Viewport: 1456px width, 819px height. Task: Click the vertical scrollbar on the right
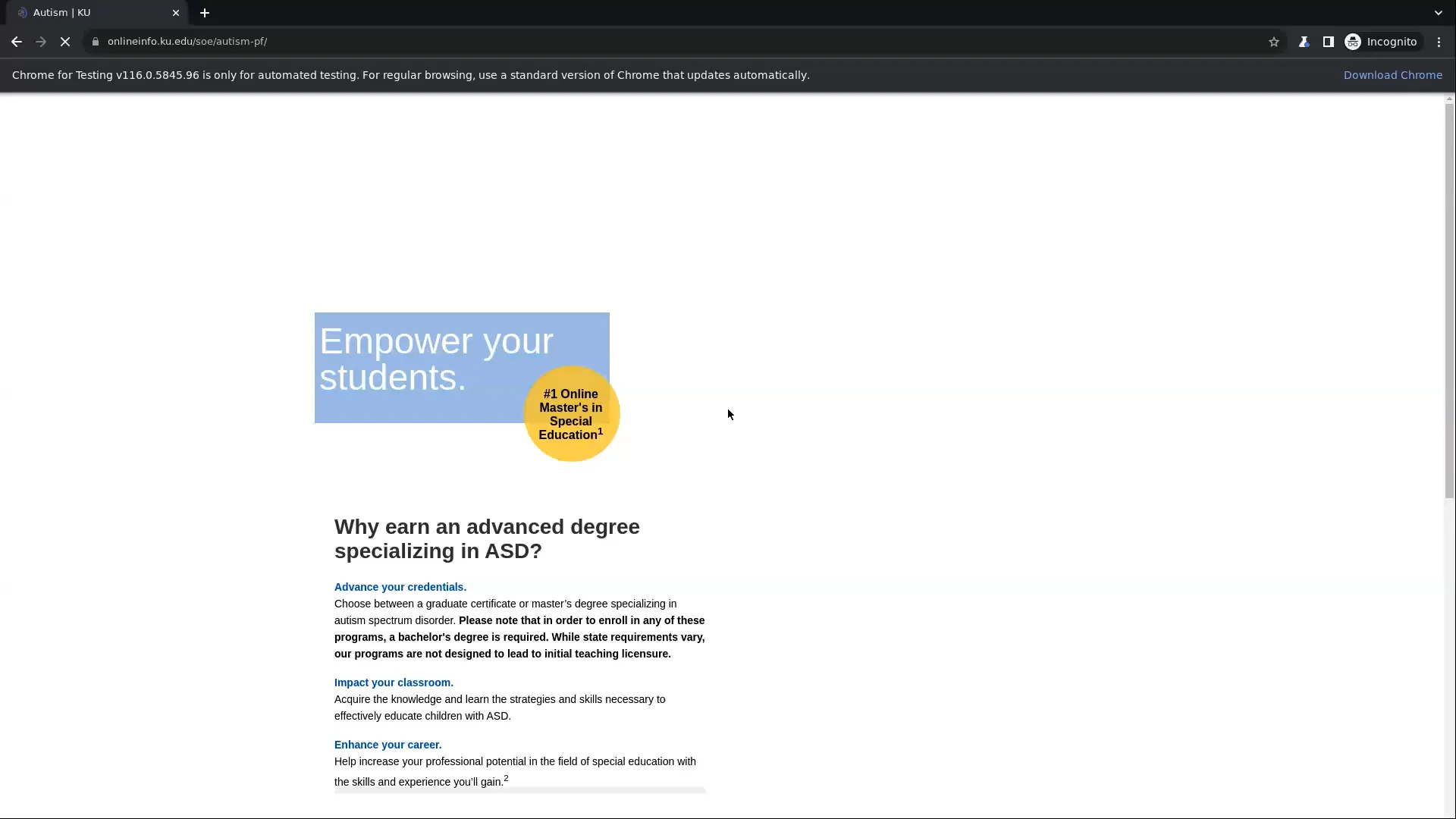point(1448,303)
